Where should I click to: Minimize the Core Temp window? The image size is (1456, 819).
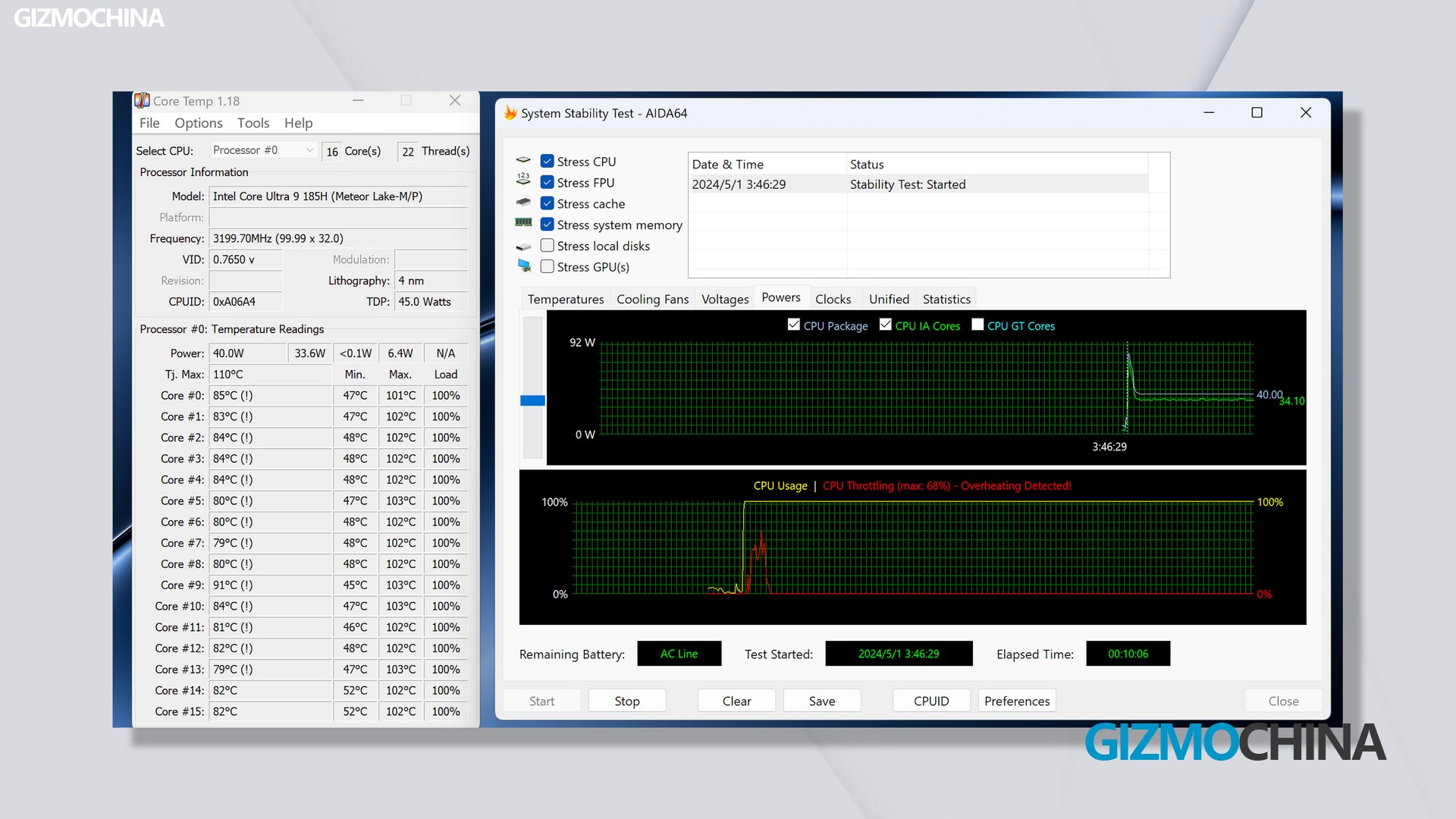point(358,100)
